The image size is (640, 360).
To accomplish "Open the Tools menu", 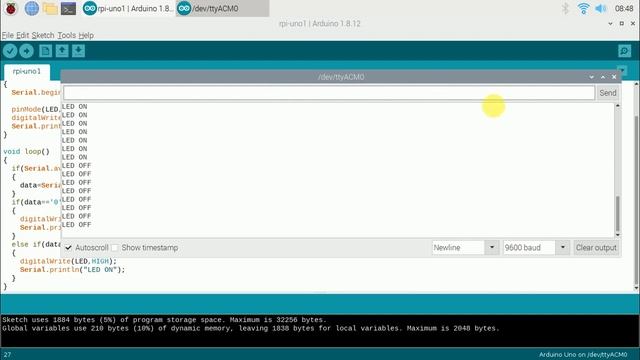I will pyautogui.click(x=66, y=36).
